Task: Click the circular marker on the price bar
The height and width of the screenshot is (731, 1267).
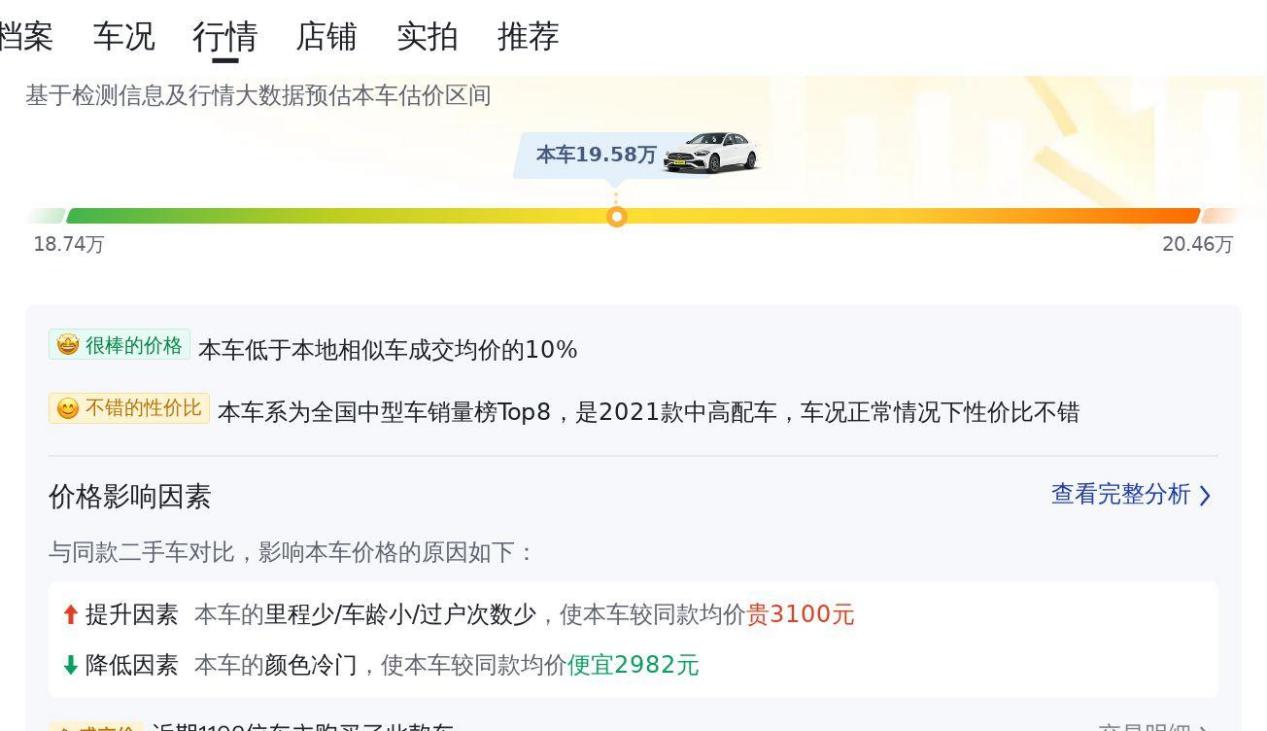Action: [x=617, y=216]
